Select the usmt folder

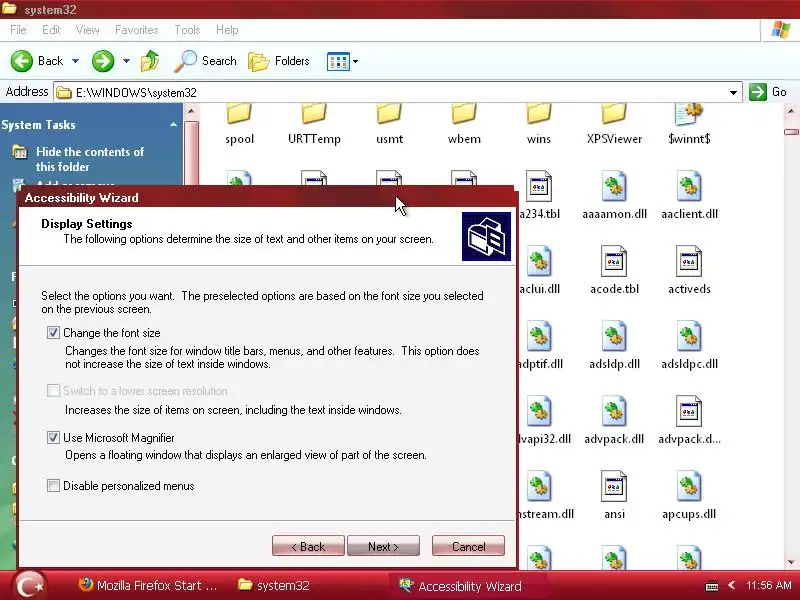tap(389, 124)
